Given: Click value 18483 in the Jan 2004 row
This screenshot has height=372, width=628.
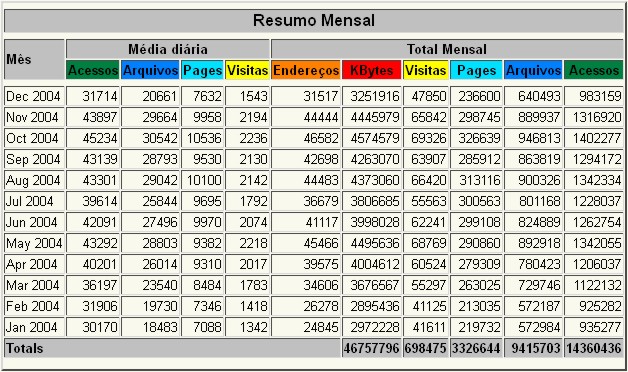Looking at the screenshot, I should (x=160, y=328).
